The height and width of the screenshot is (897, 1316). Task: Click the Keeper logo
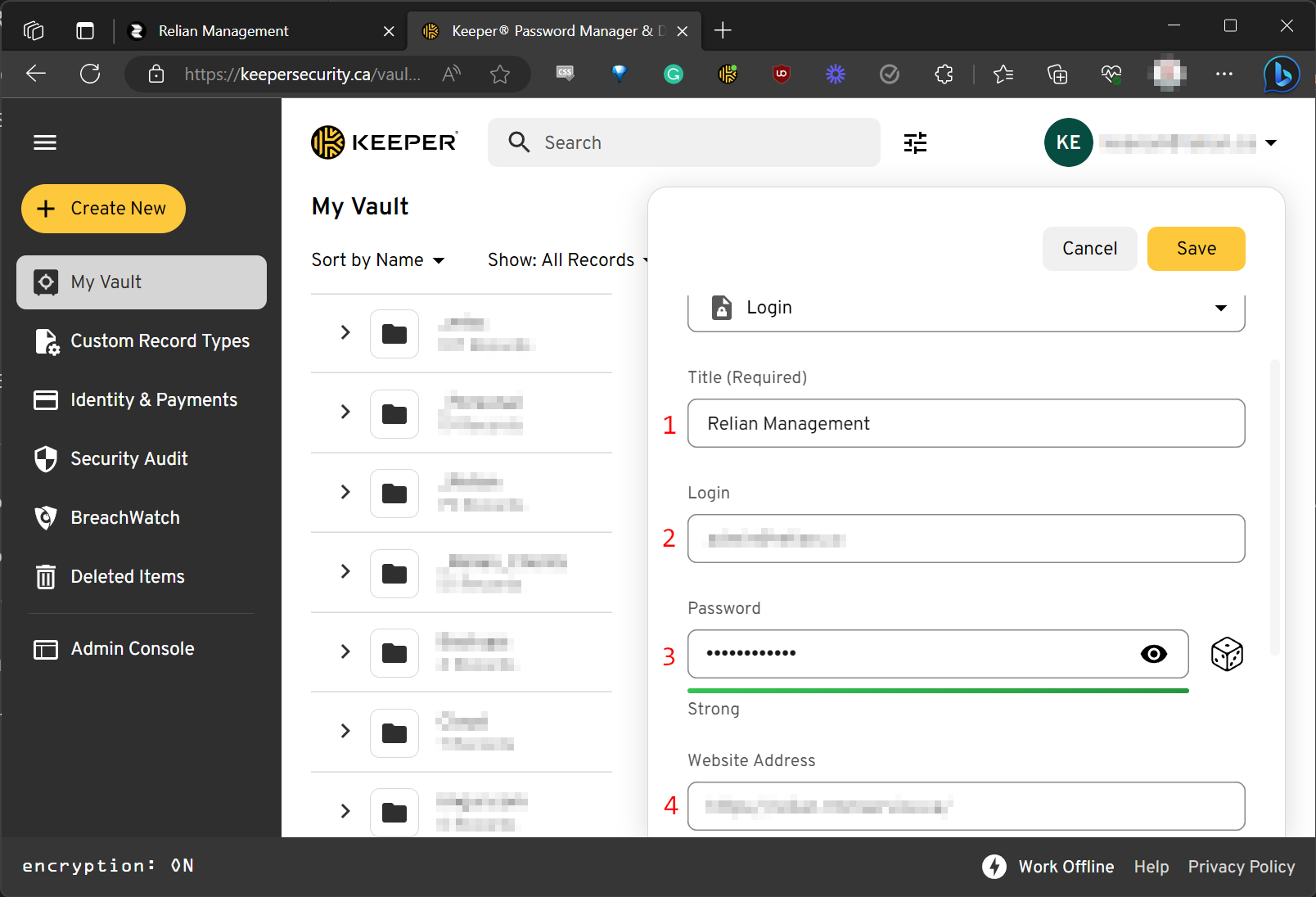(x=385, y=142)
